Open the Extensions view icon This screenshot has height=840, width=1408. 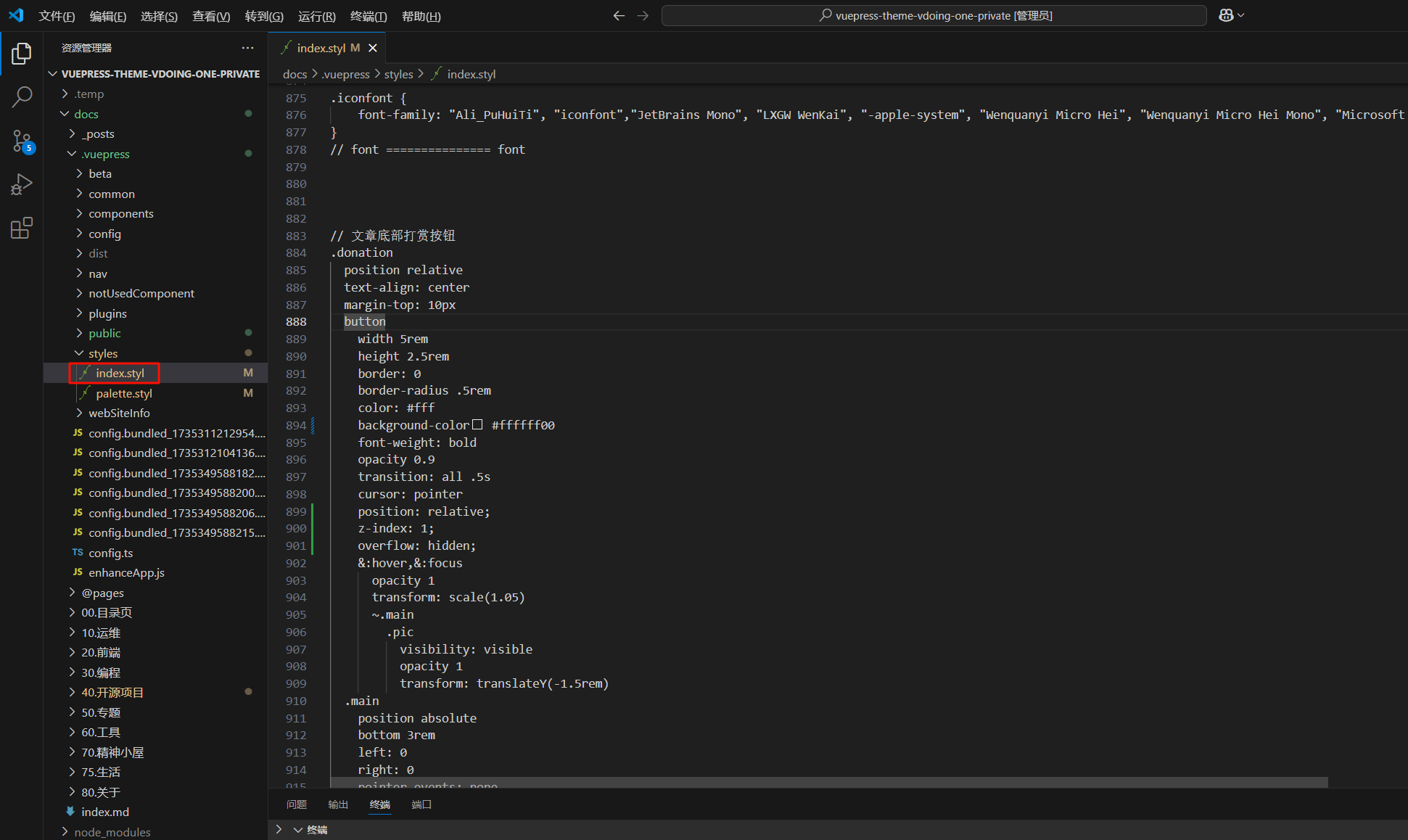[22, 228]
